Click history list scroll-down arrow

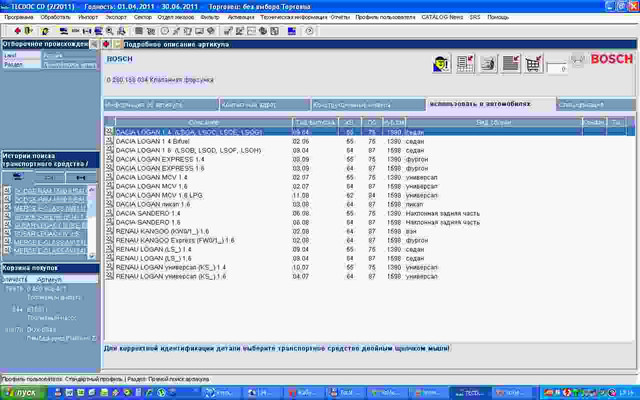click(x=92, y=256)
